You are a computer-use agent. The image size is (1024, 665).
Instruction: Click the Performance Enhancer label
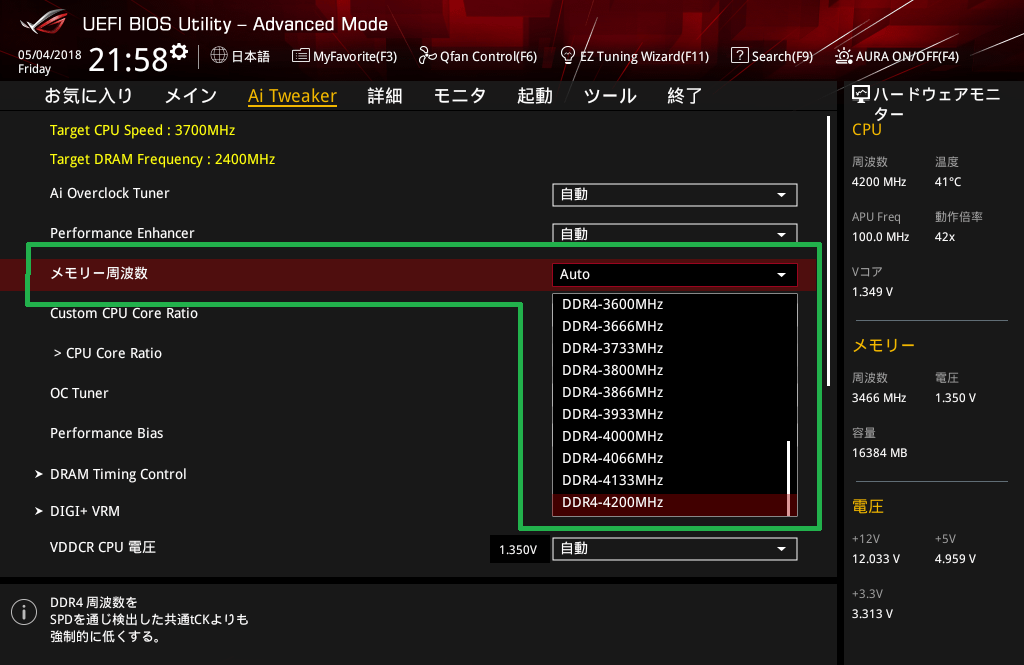[x=122, y=233]
